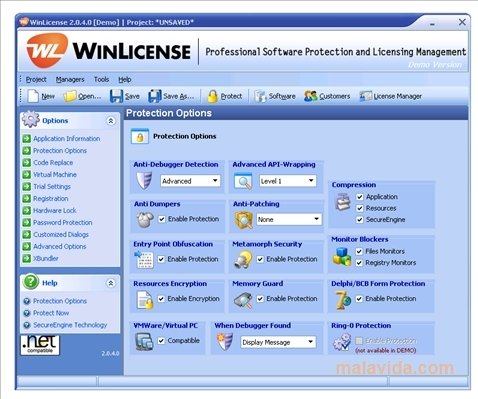478x399 pixels.
Task: Launch License Manager from the toolbar
Action: click(x=365, y=96)
